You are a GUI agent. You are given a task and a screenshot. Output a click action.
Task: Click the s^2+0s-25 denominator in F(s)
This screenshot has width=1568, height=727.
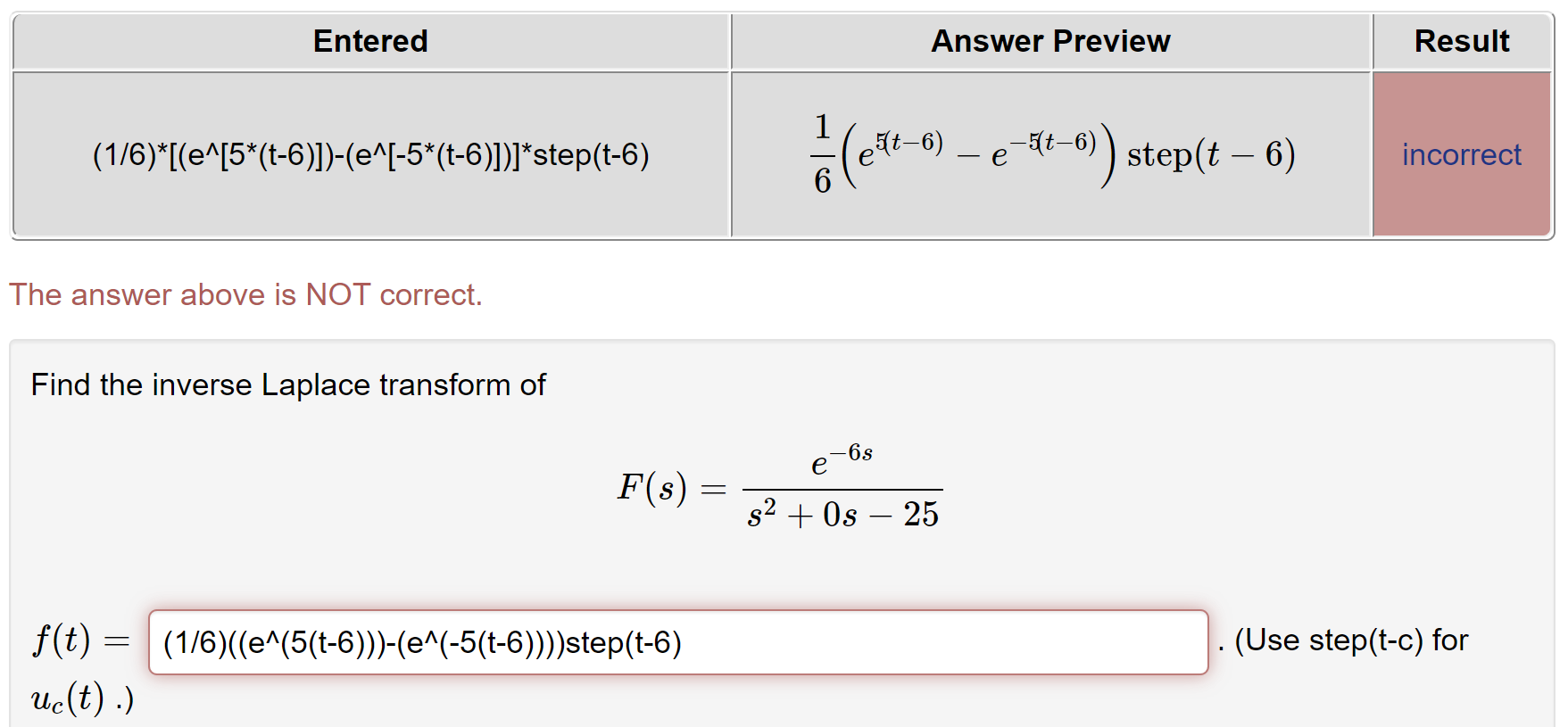[843, 513]
